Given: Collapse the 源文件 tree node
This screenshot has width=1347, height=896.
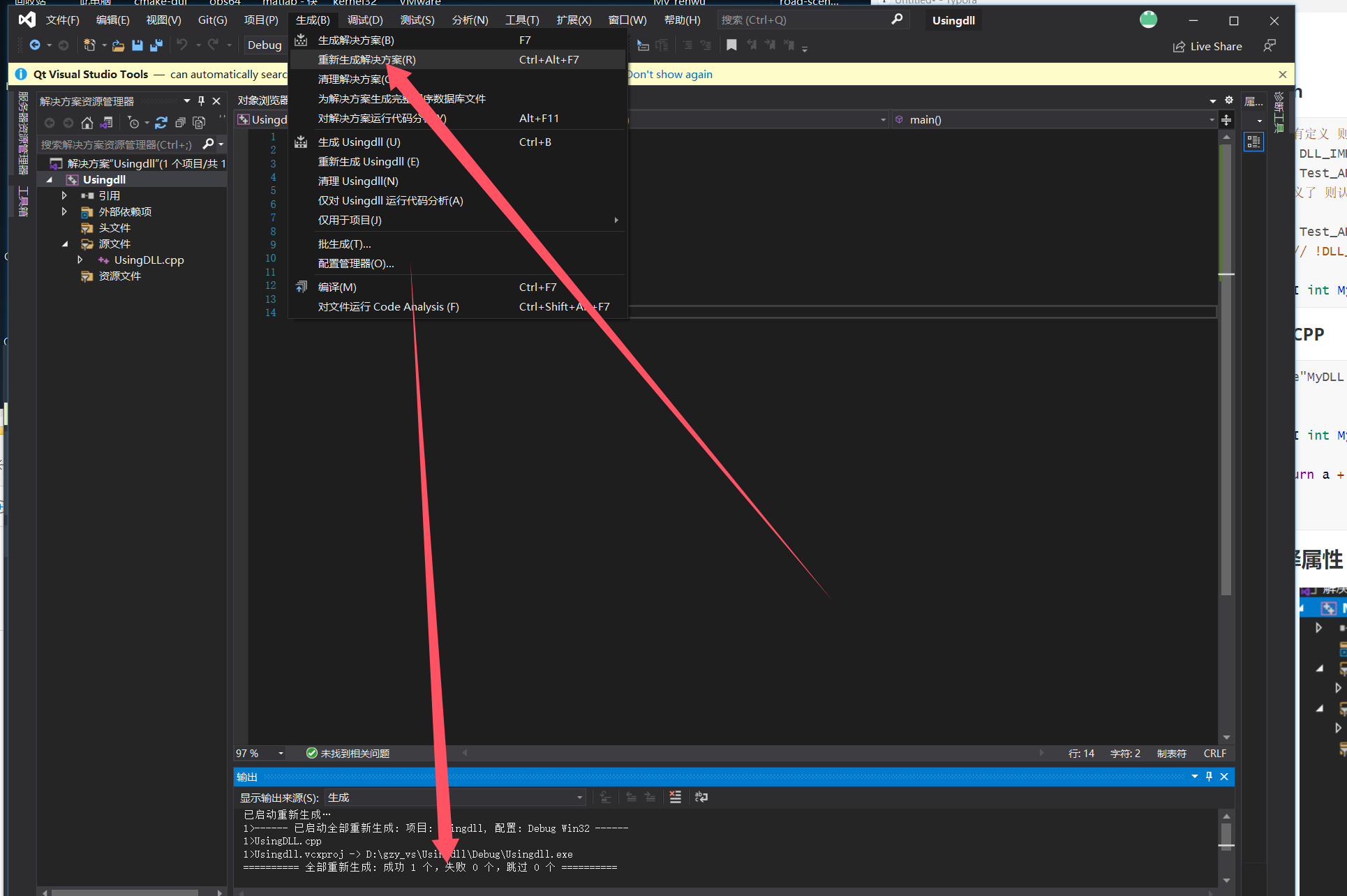Looking at the screenshot, I should tap(65, 244).
